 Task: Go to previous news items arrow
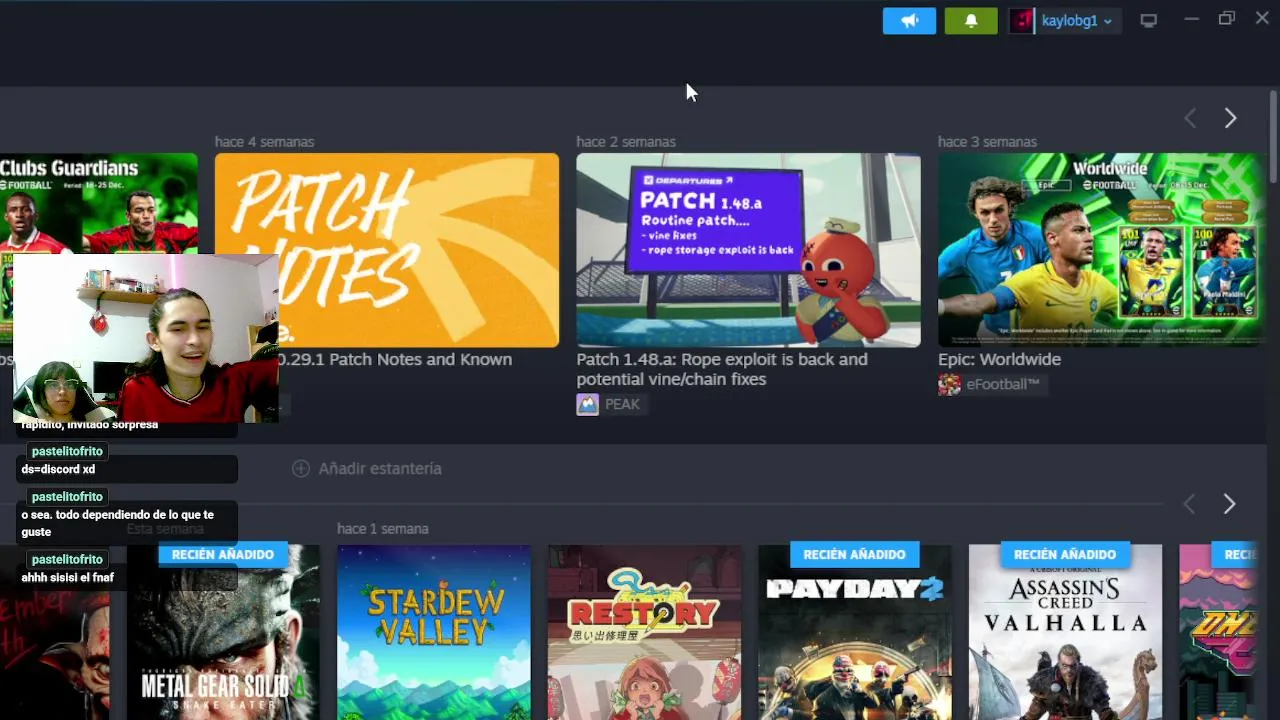[1190, 118]
